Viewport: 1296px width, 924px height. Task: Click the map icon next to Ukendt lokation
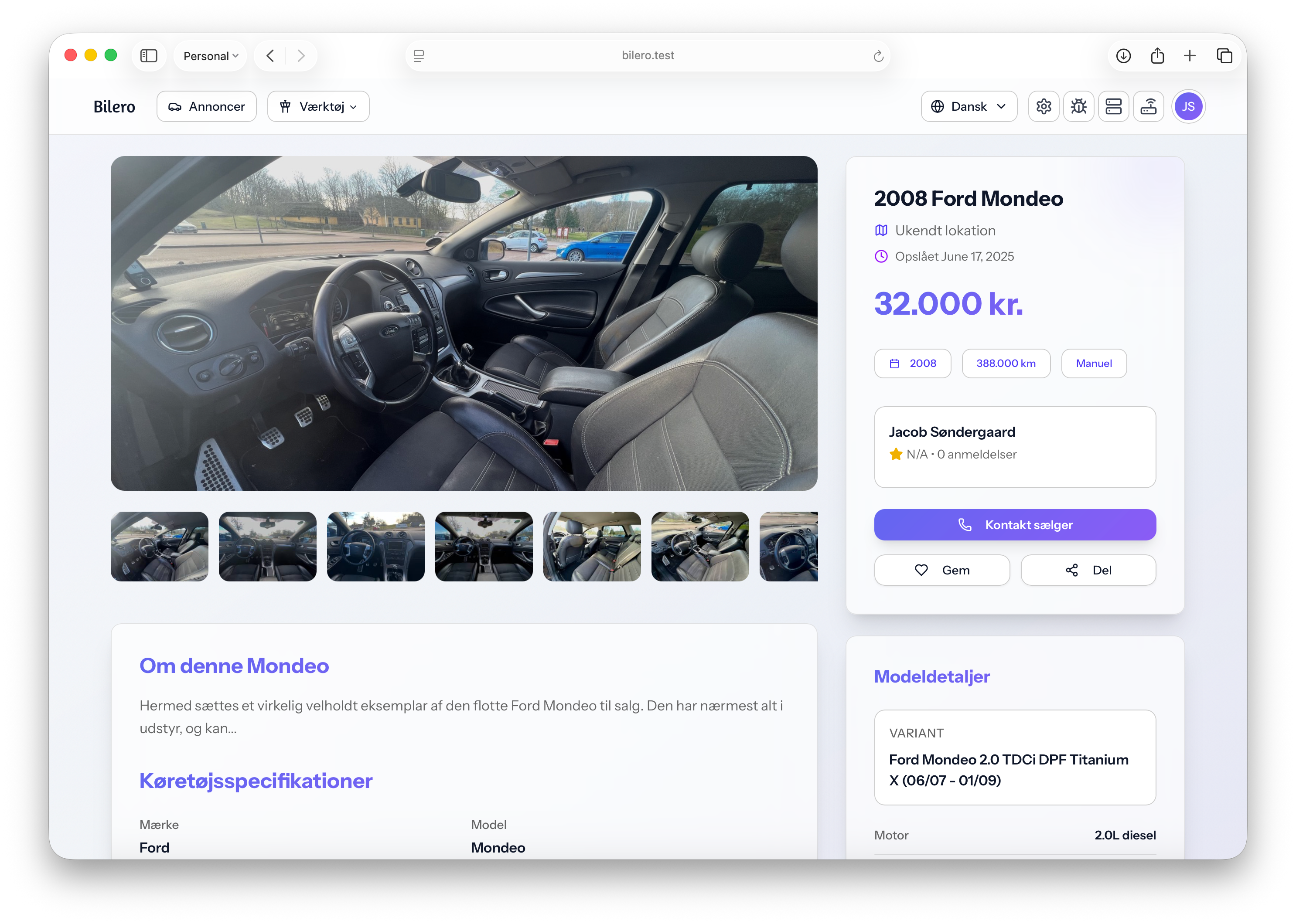click(x=881, y=231)
